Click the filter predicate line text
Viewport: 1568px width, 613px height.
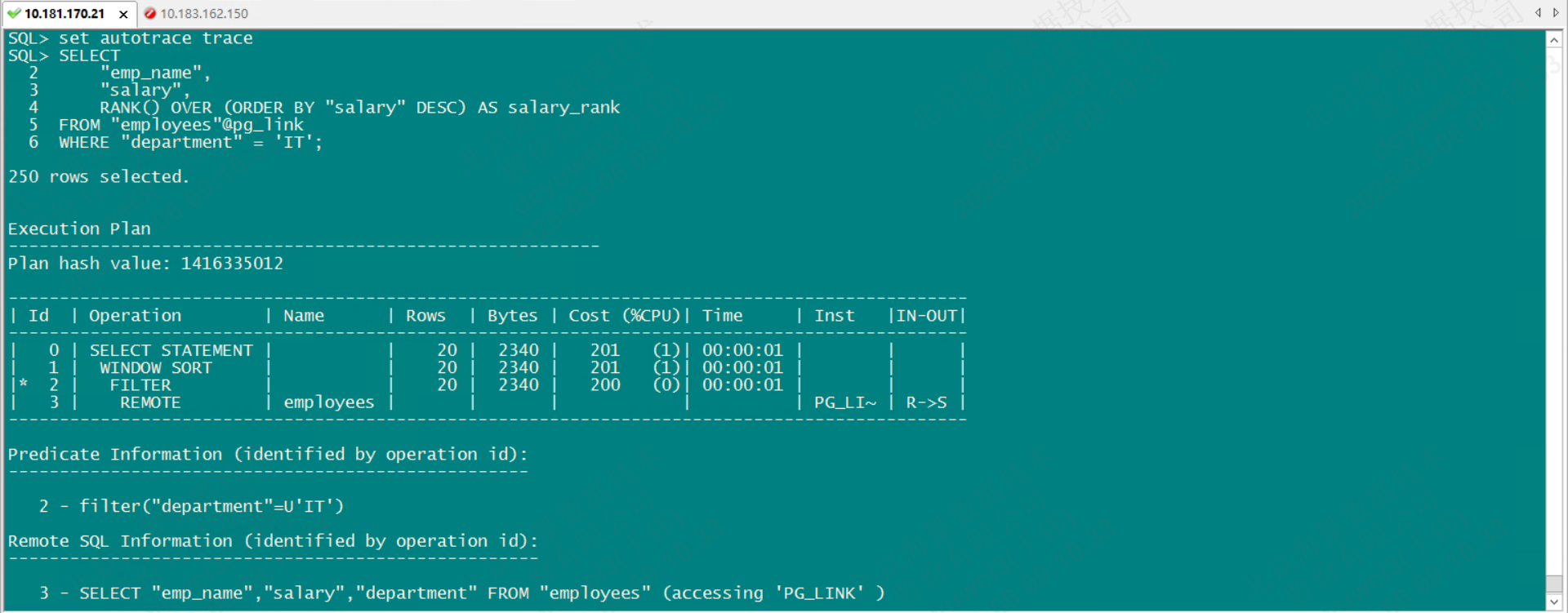[211, 506]
